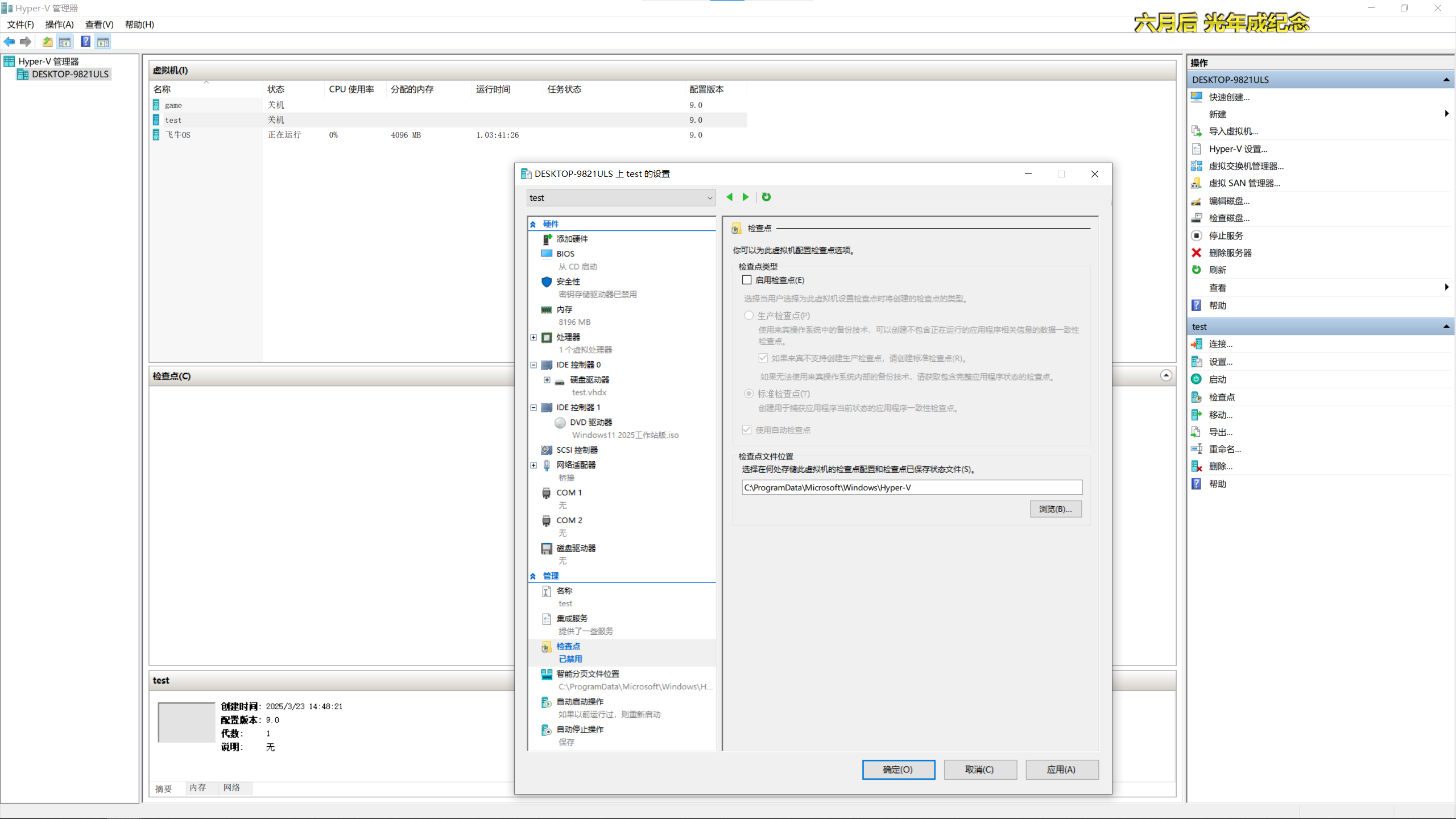Screen dimensions: 1456x819
Task: Toggle 使用自动检查点 checkbox
Action: tap(747, 430)
